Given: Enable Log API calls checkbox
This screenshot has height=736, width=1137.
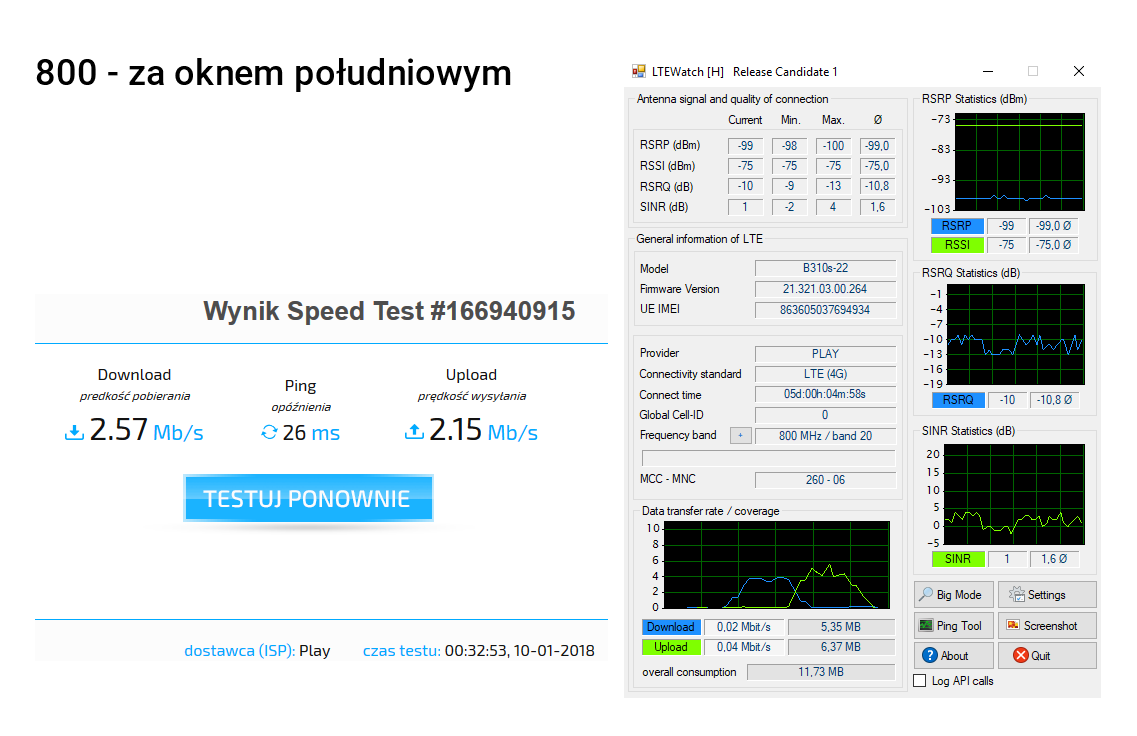Looking at the screenshot, I should (x=920, y=681).
